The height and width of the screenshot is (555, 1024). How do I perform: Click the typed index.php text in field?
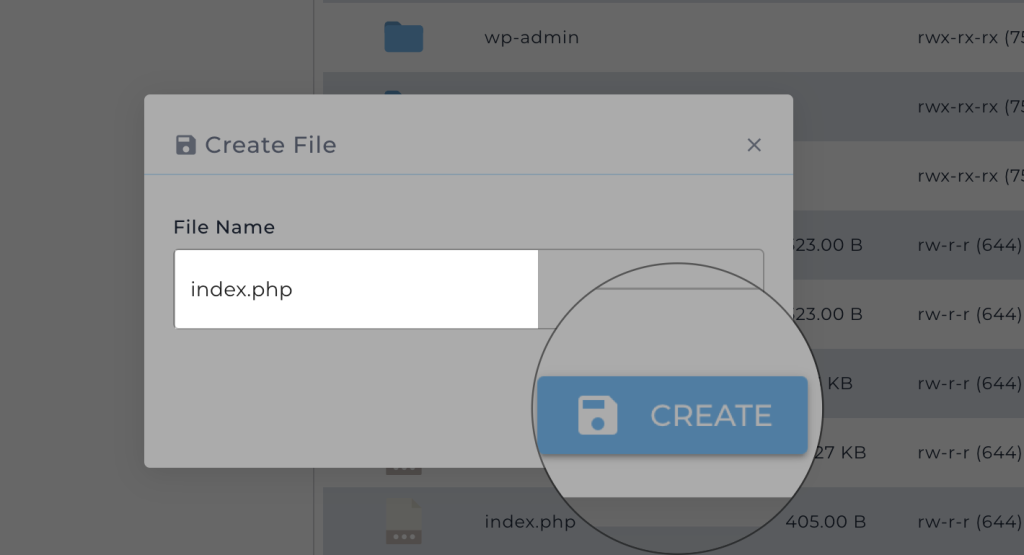[241, 290]
